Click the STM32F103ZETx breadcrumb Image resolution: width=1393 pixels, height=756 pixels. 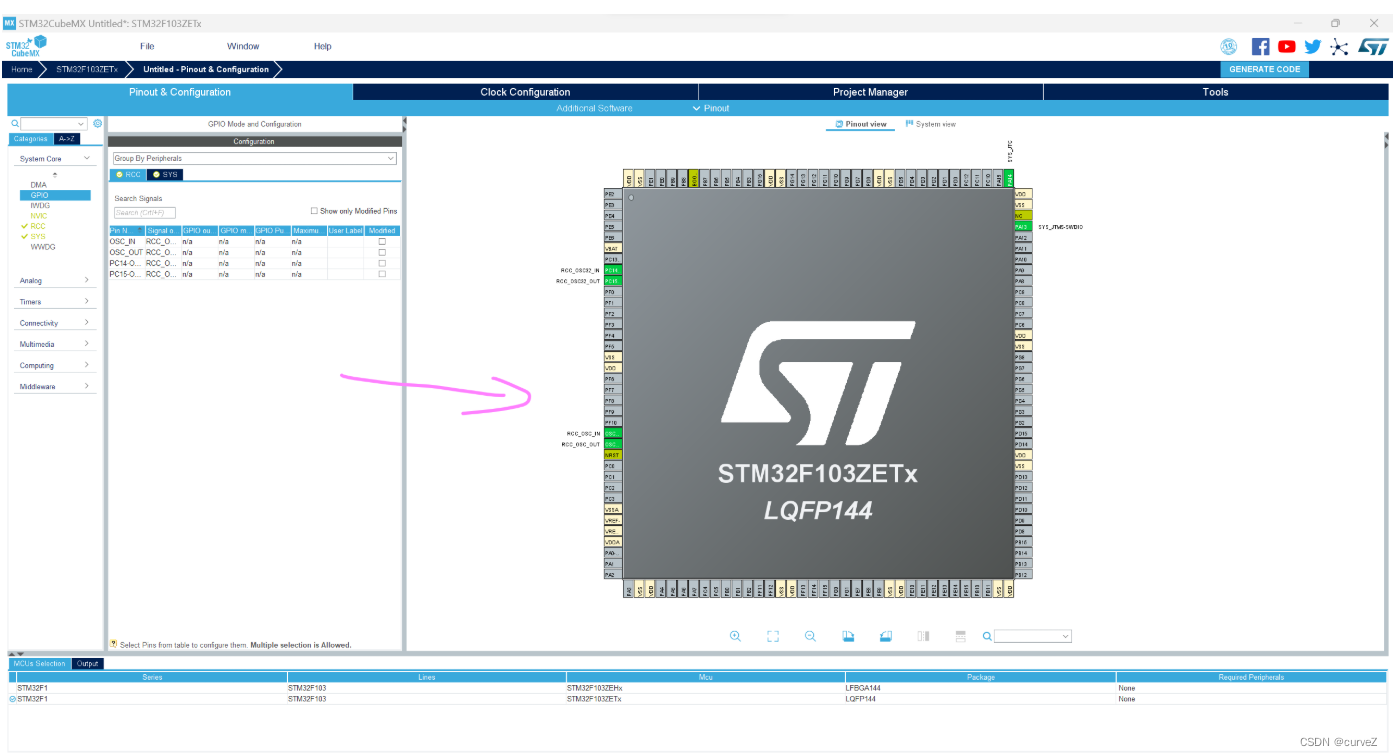click(x=87, y=69)
